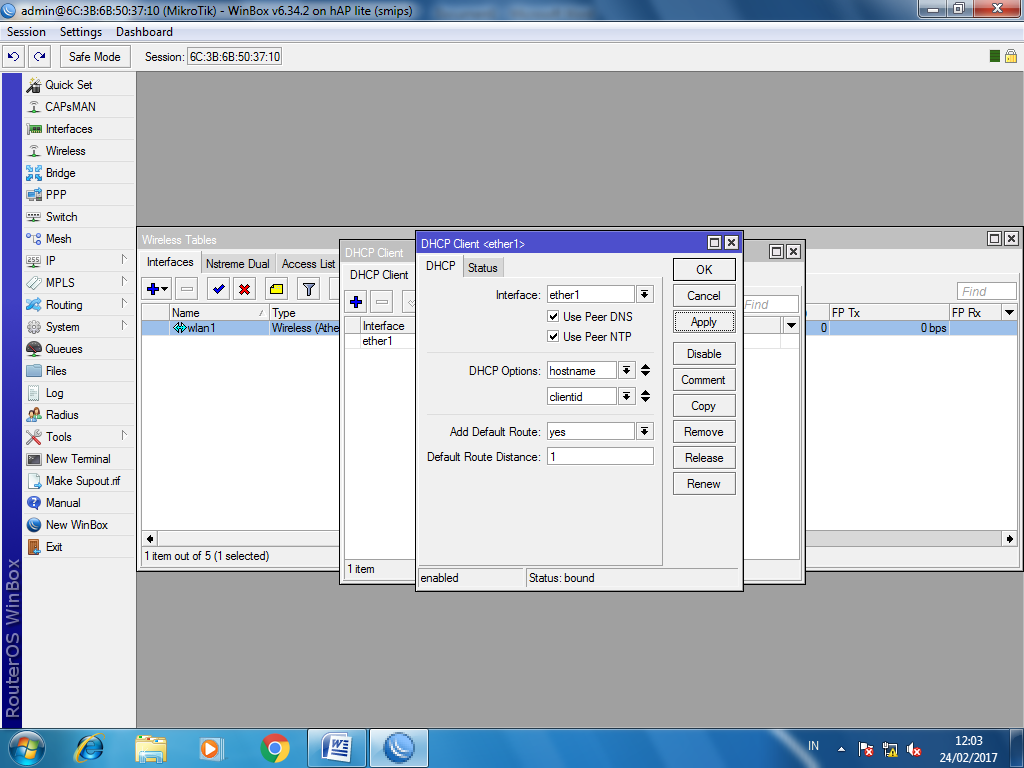Click filter funnel icon in Wireless Tables

pyautogui.click(x=308, y=289)
